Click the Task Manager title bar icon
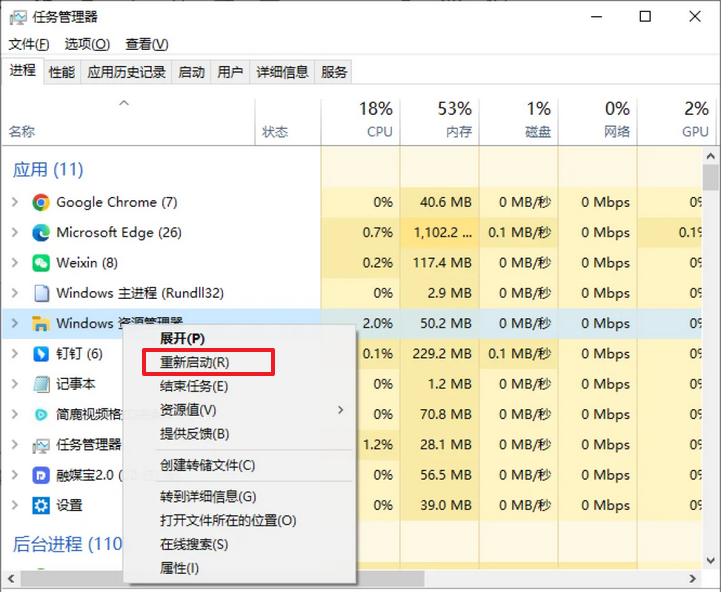Viewport: 721px width, 592px height. [x=18, y=17]
